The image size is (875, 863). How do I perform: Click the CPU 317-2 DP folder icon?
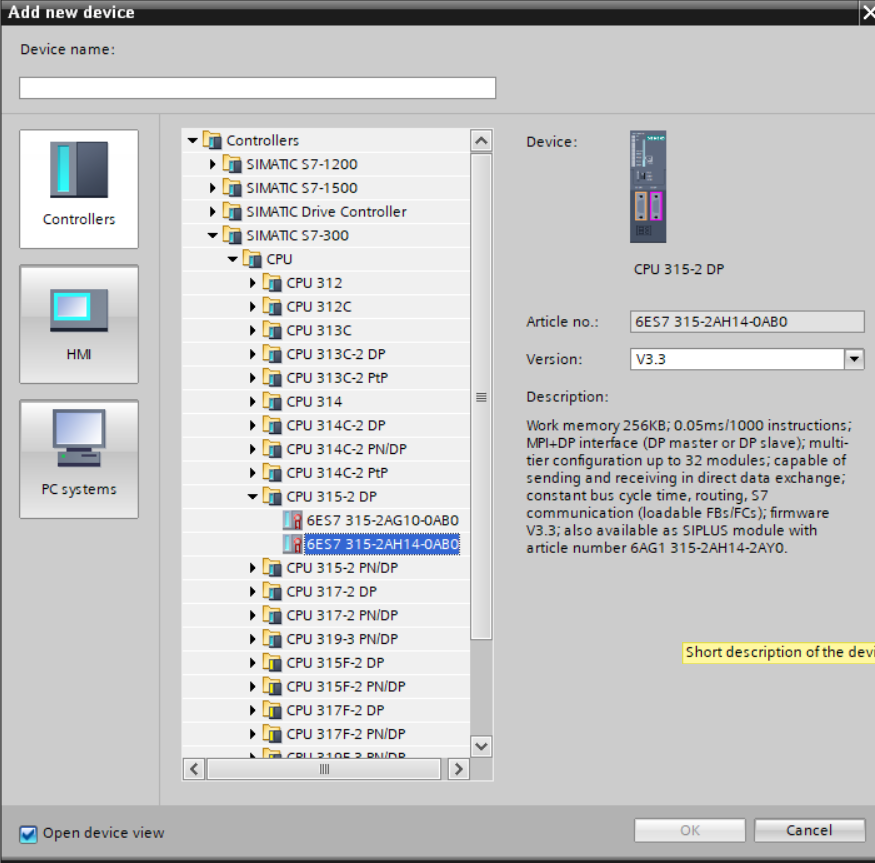pos(272,591)
